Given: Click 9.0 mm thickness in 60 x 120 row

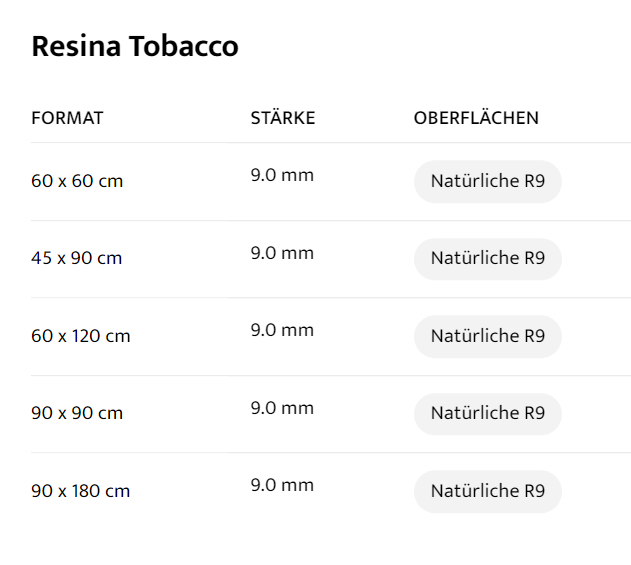Looking at the screenshot, I should [x=282, y=330].
